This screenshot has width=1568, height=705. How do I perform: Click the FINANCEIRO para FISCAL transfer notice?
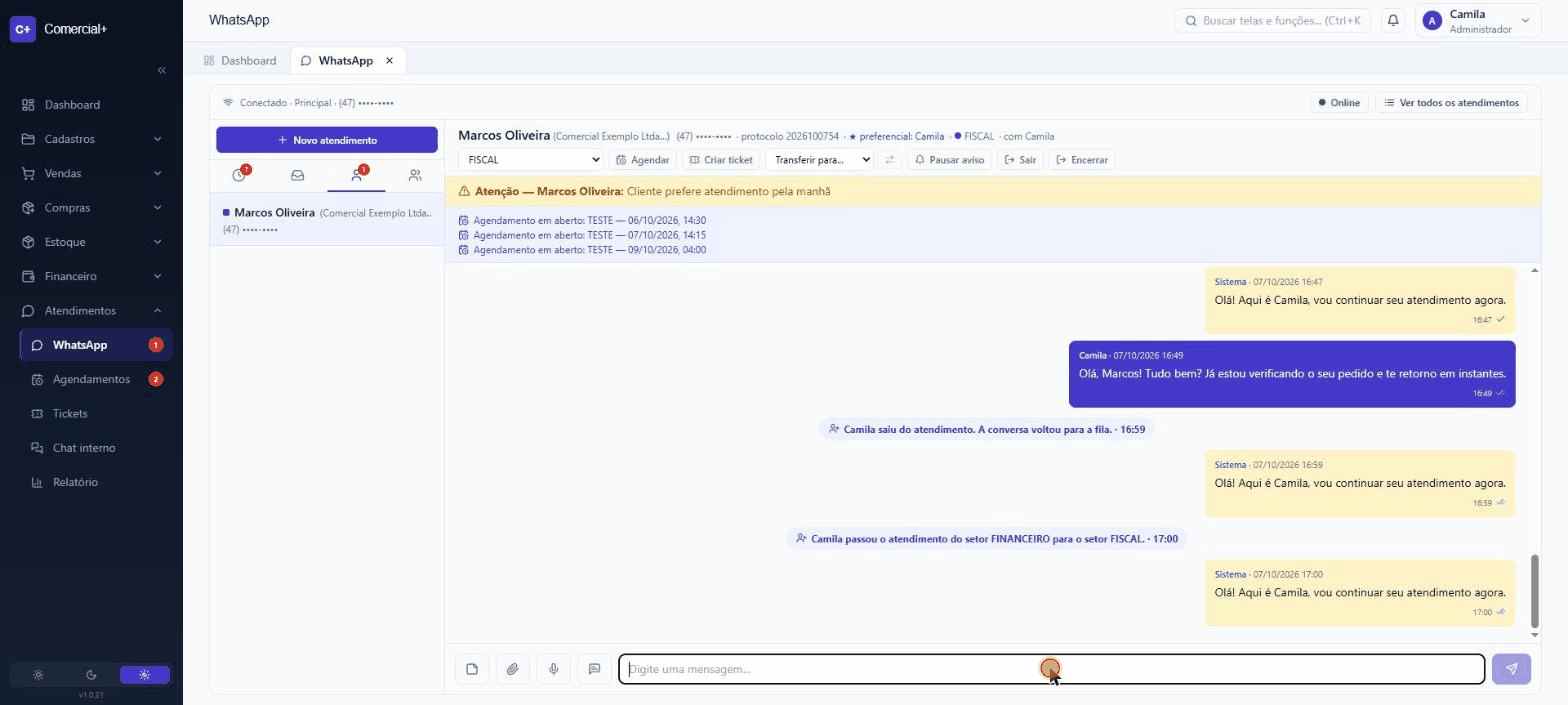click(x=986, y=539)
